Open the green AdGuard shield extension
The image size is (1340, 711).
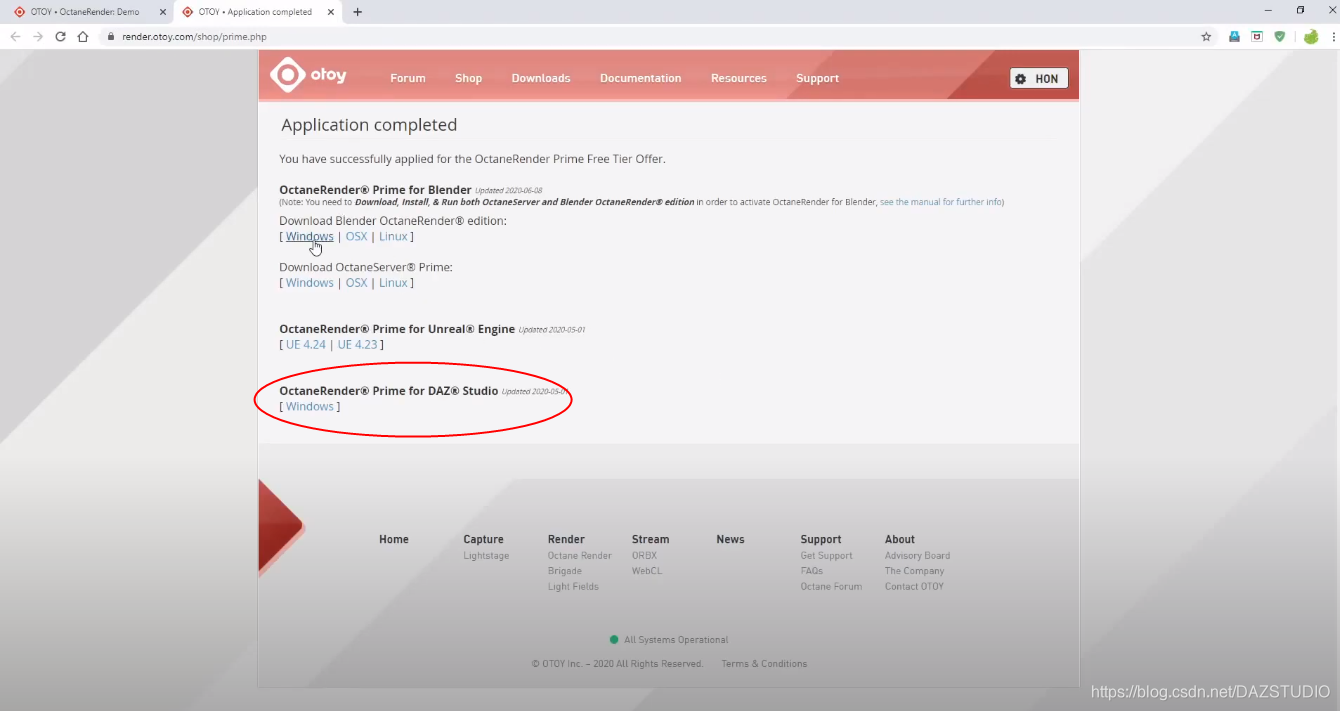coord(1279,37)
